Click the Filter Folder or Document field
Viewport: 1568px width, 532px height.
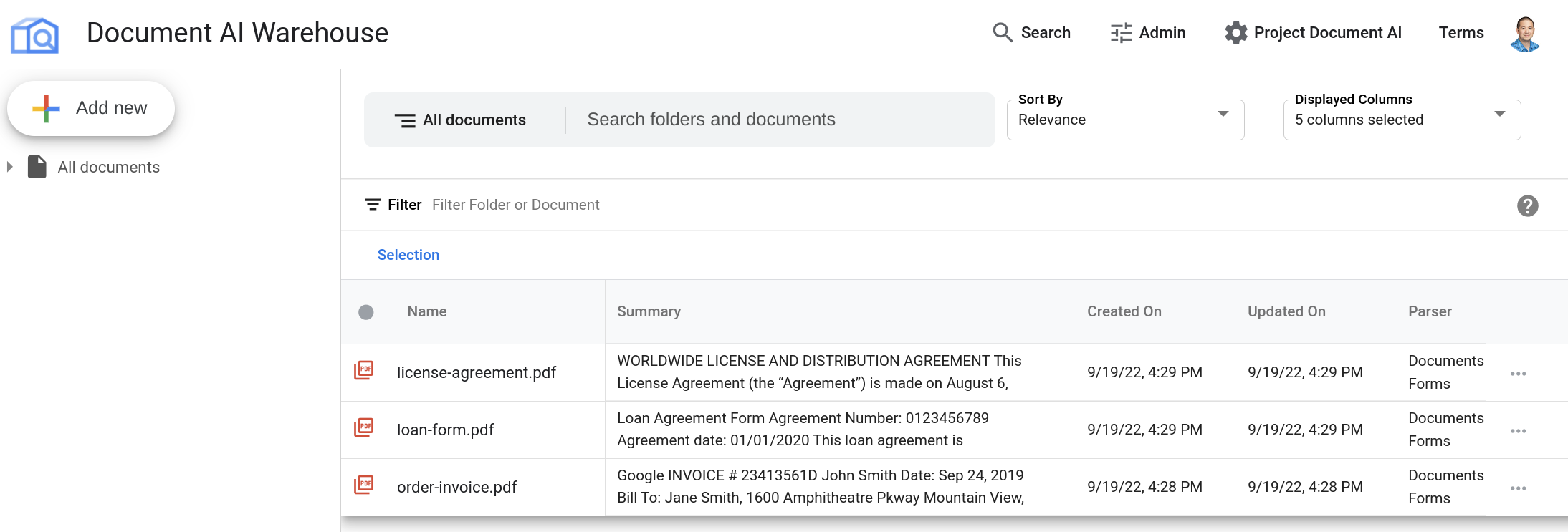click(516, 205)
